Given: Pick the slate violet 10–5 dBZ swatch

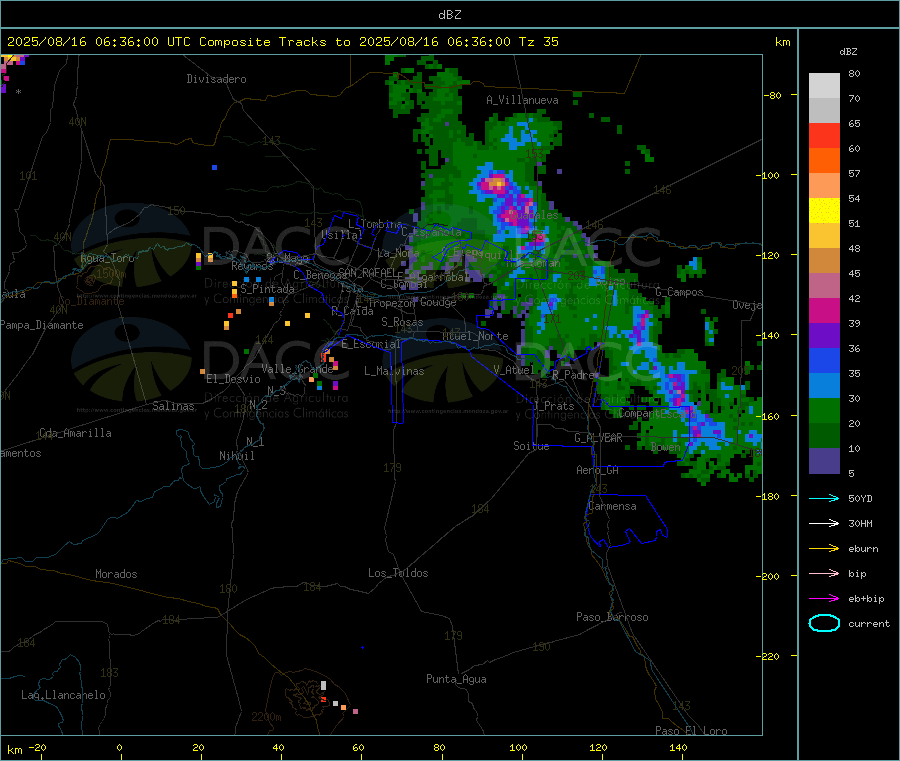Looking at the screenshot, I should click(824, 461).
